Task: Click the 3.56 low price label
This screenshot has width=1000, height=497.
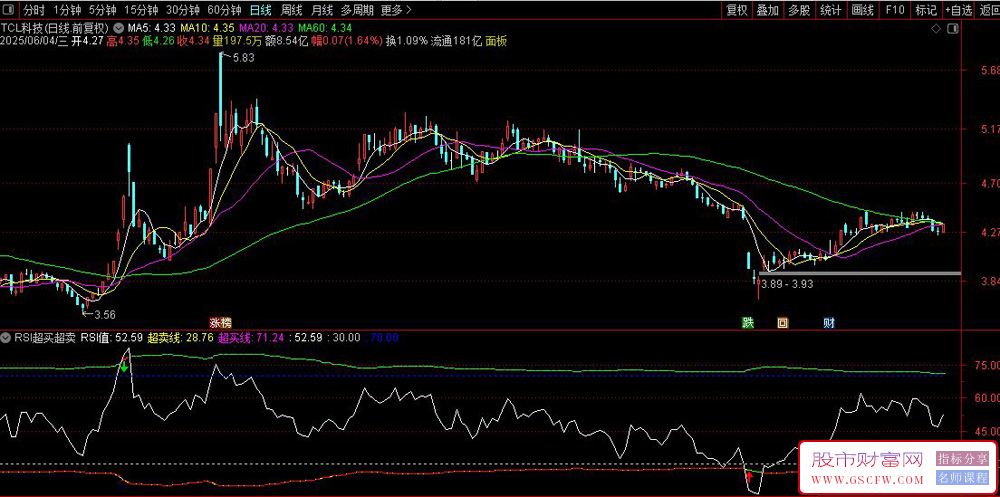Action: (x=105, y=315)
